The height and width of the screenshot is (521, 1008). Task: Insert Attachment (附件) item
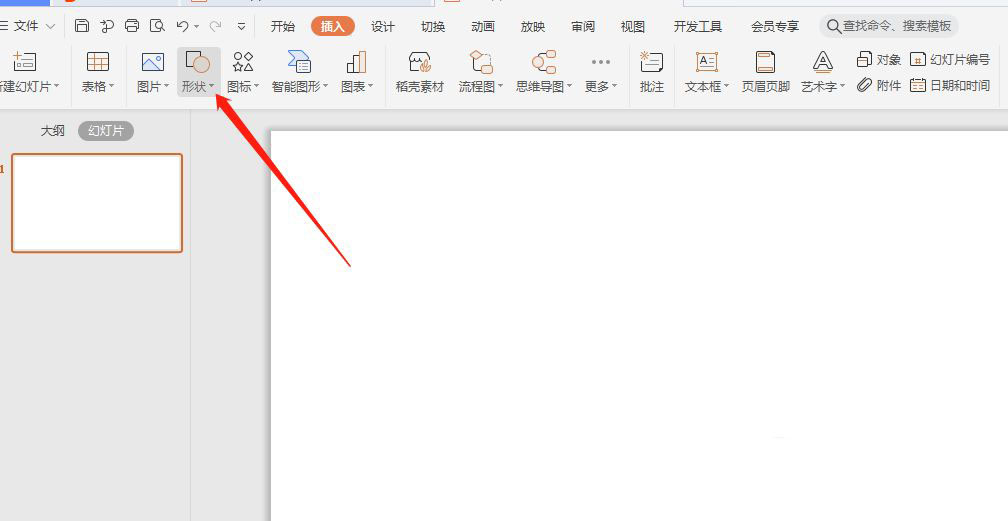point(878,85)
